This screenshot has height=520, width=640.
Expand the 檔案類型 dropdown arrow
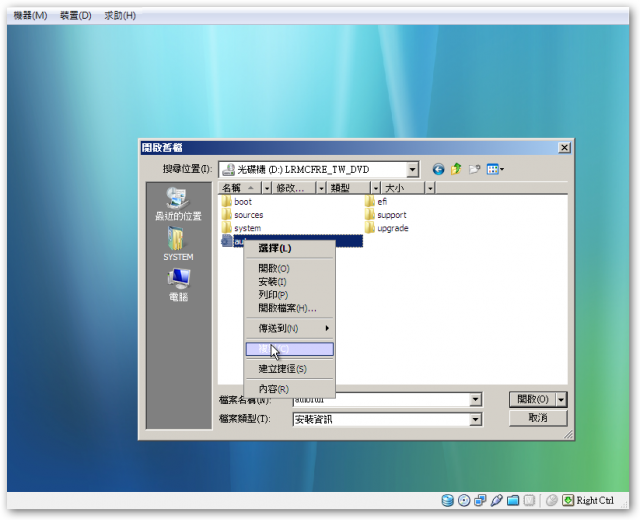pos(476,419)
